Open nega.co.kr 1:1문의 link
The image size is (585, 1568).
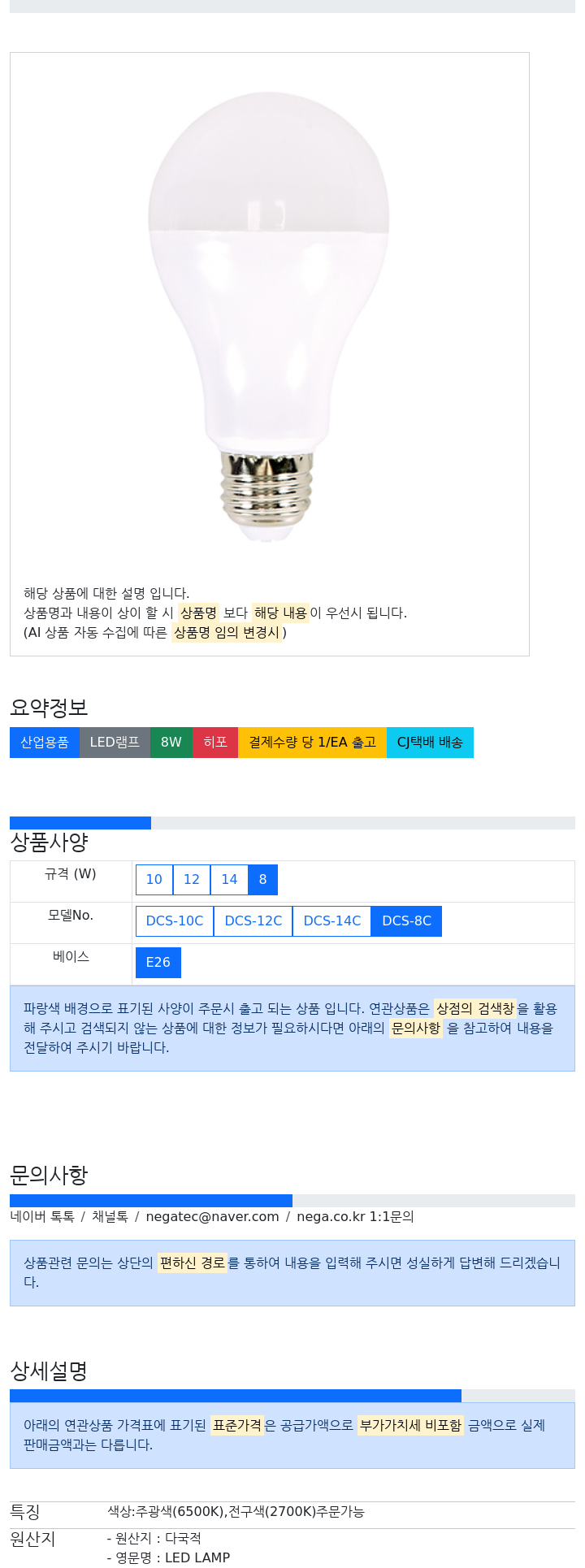[355, 1217]
